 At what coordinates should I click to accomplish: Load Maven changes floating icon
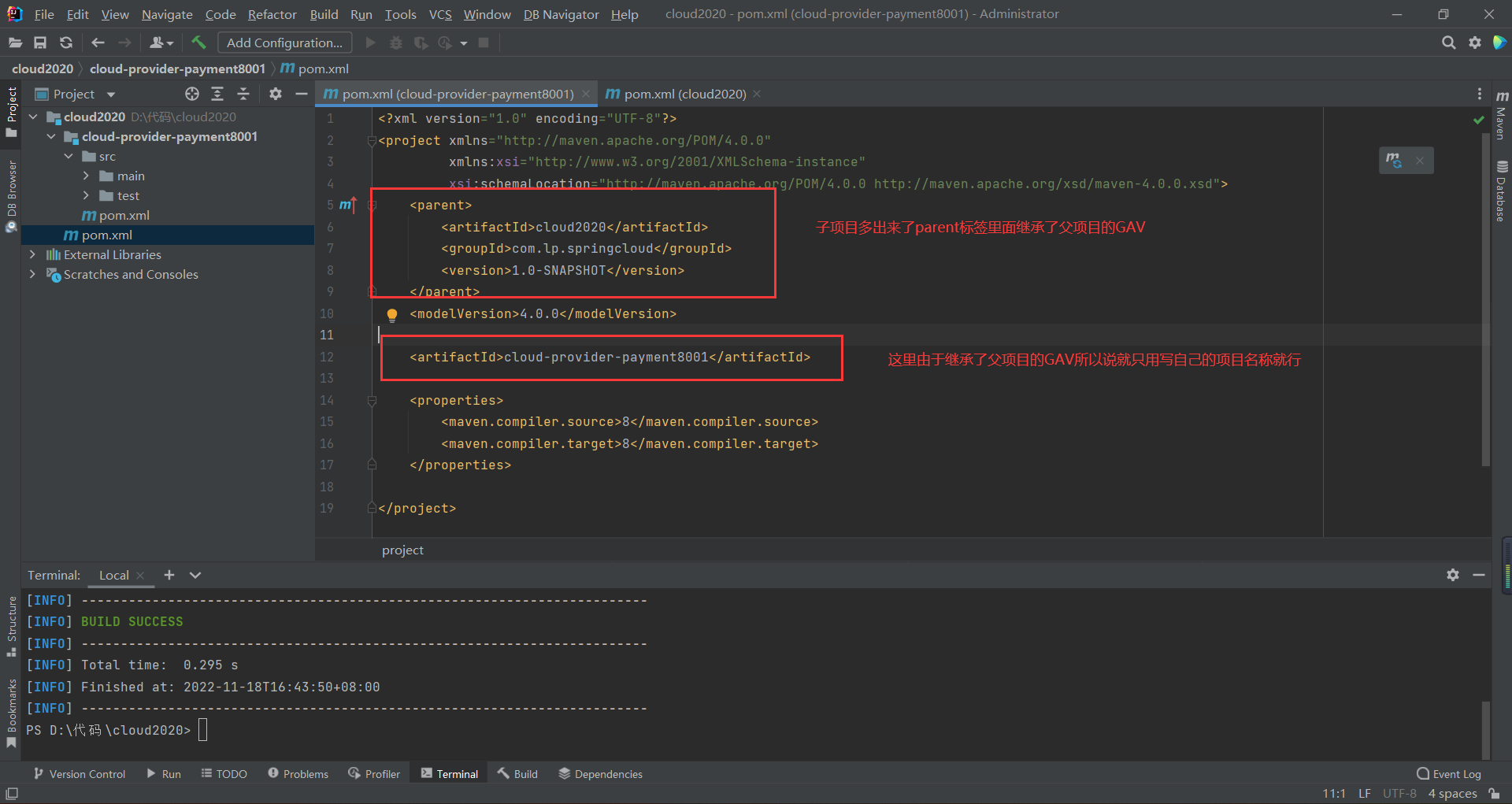[x=1394, y=161]
